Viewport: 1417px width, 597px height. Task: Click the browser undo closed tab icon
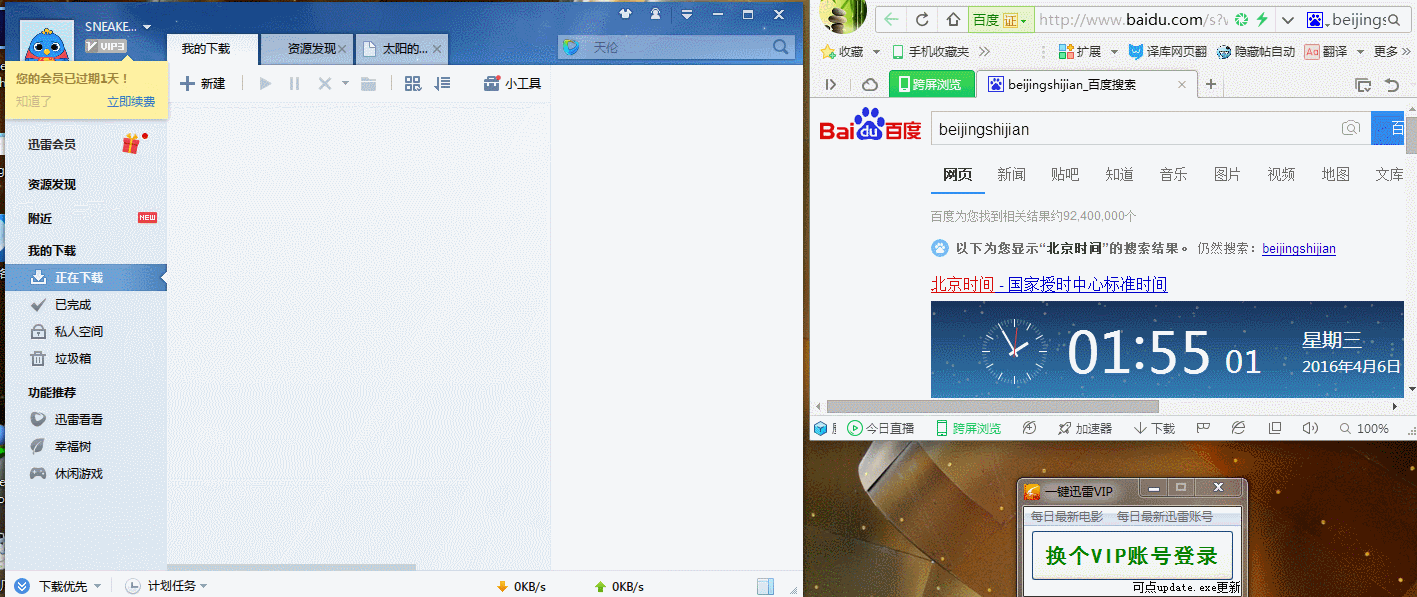(x=1393, y=85)
